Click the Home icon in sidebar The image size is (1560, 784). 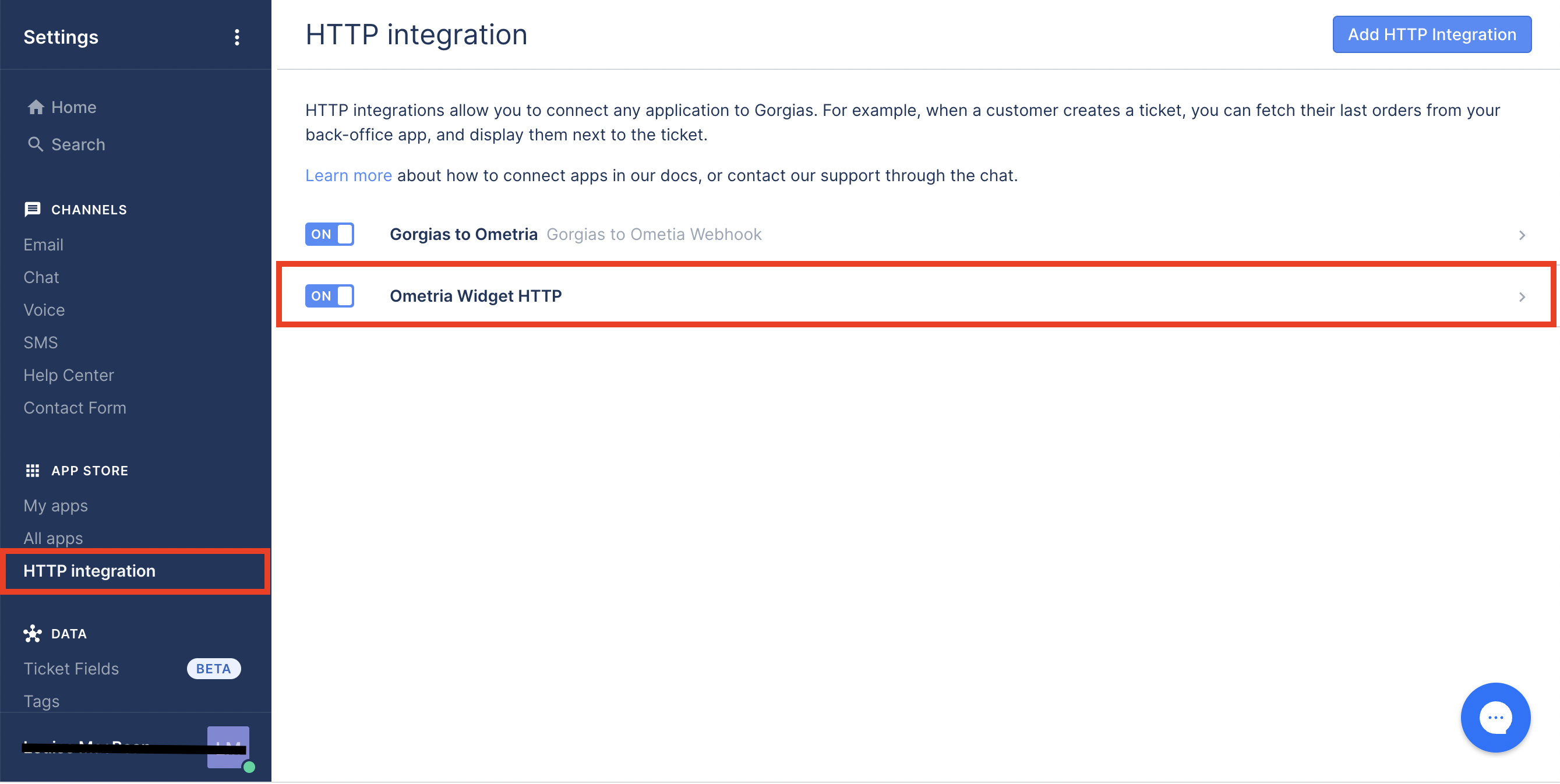[x=36, y=107]
